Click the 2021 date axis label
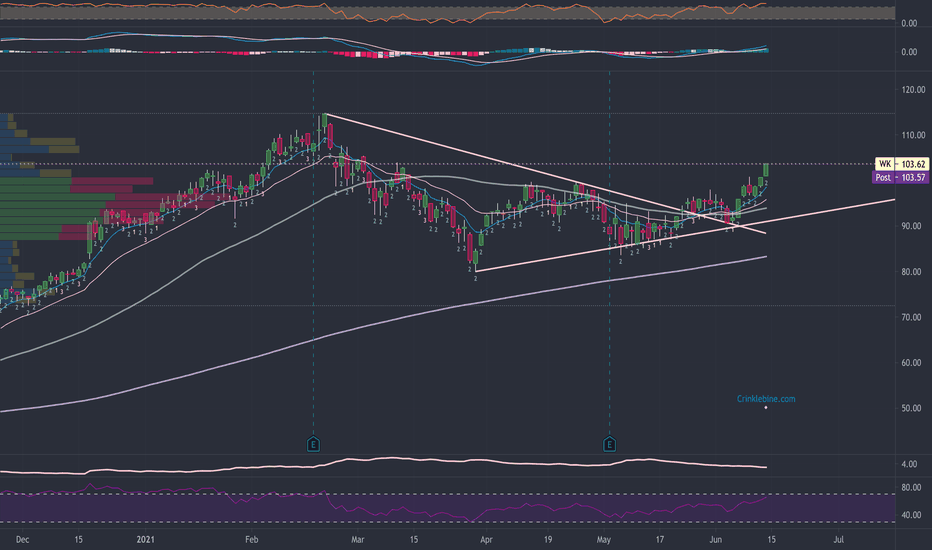This screenshot has height=550, width=932. (146, 540)
